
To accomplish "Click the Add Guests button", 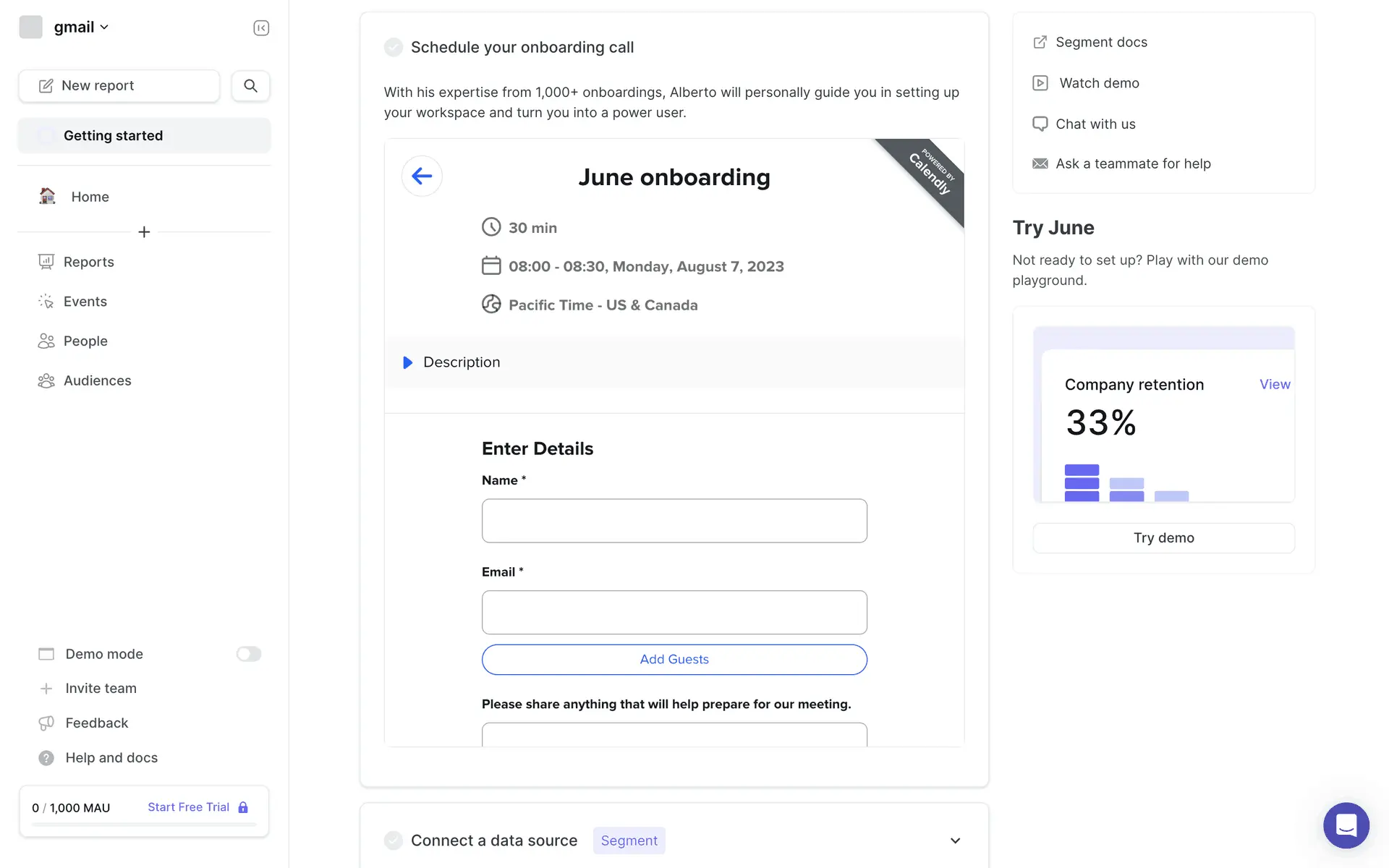I will tap(674, 659).
